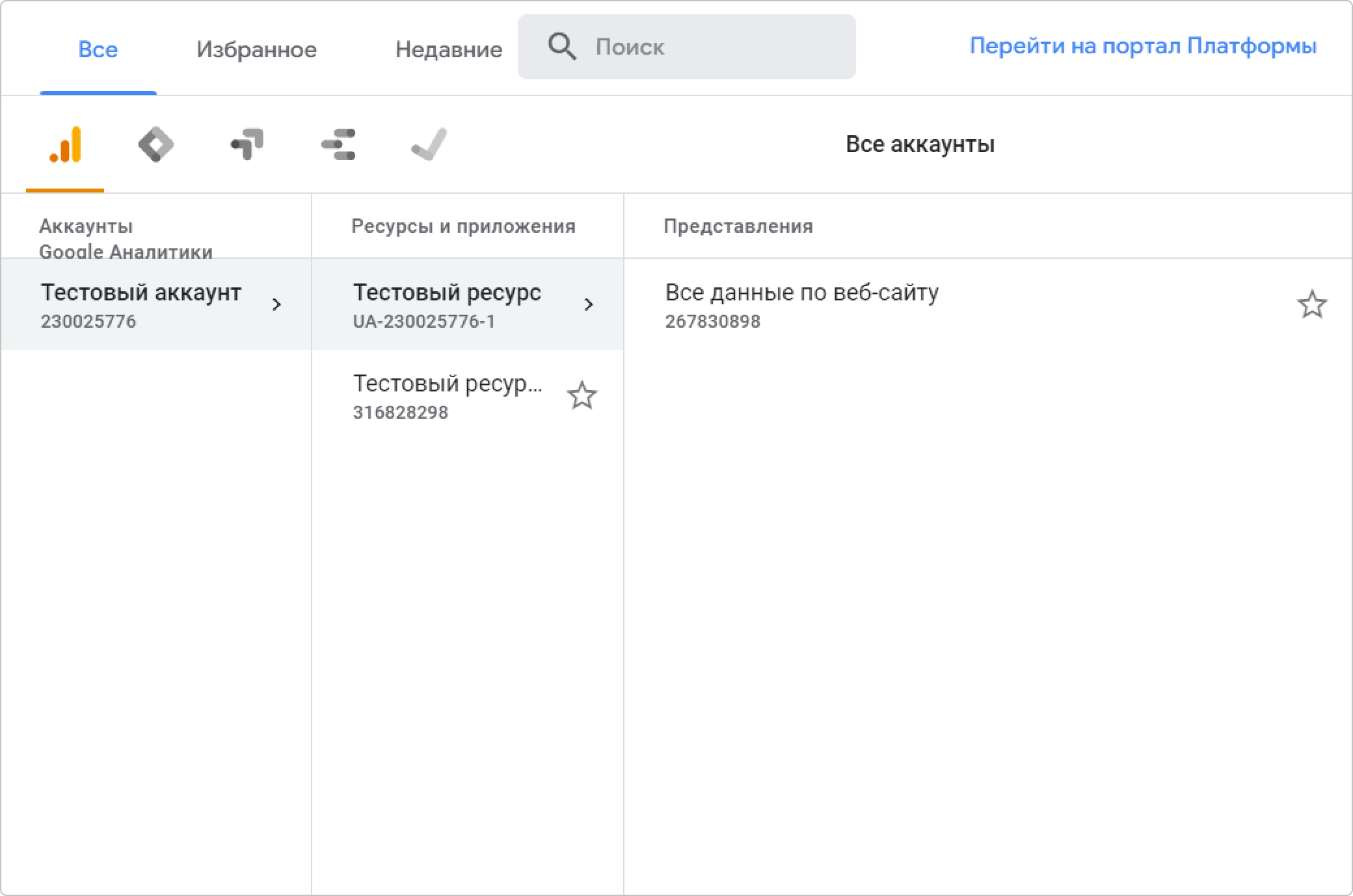
Task: Add property 316828298 to favorites
Action: (x=582, y=395)
